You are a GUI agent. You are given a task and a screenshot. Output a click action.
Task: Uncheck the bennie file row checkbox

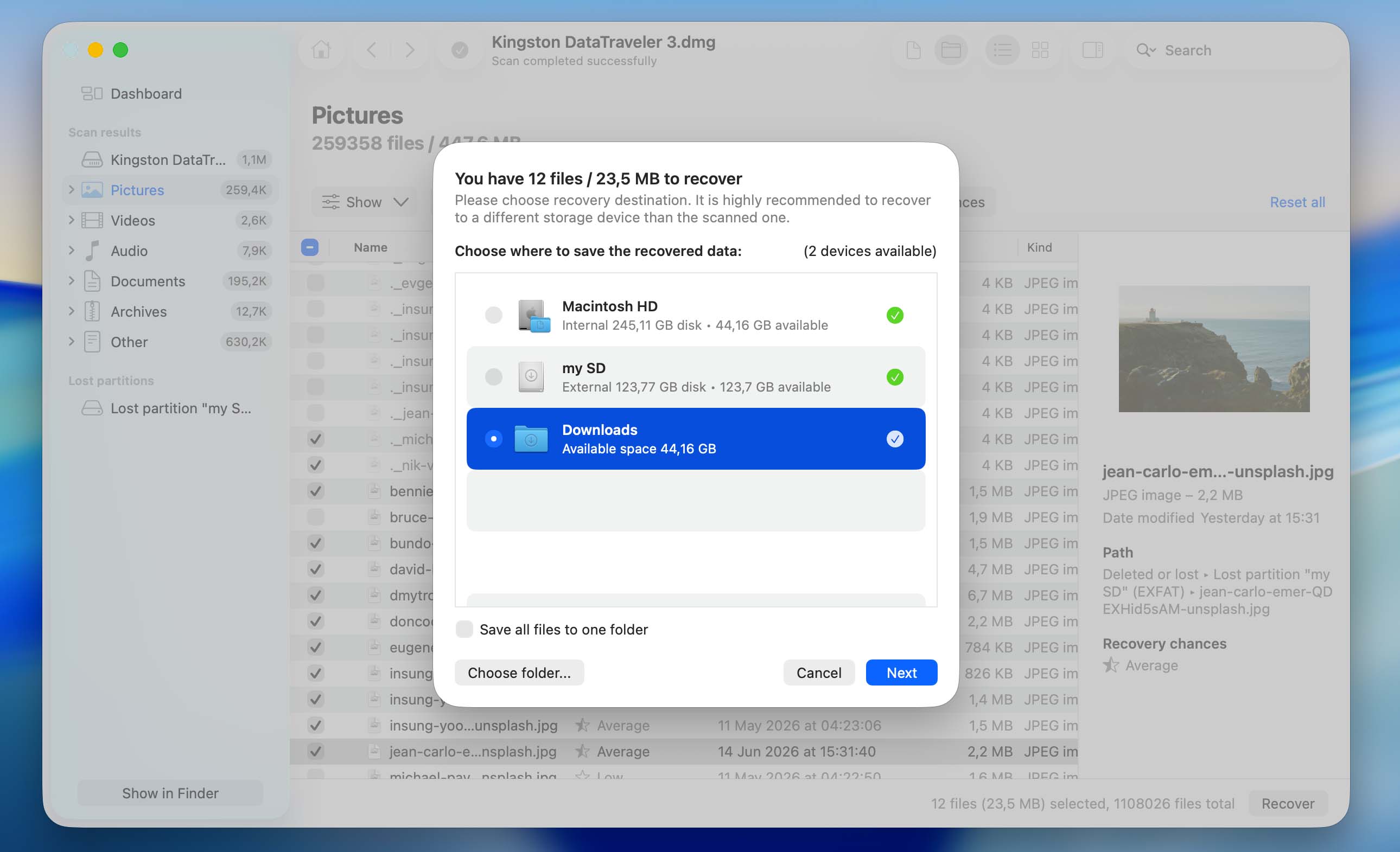click(x=315, y=491)
